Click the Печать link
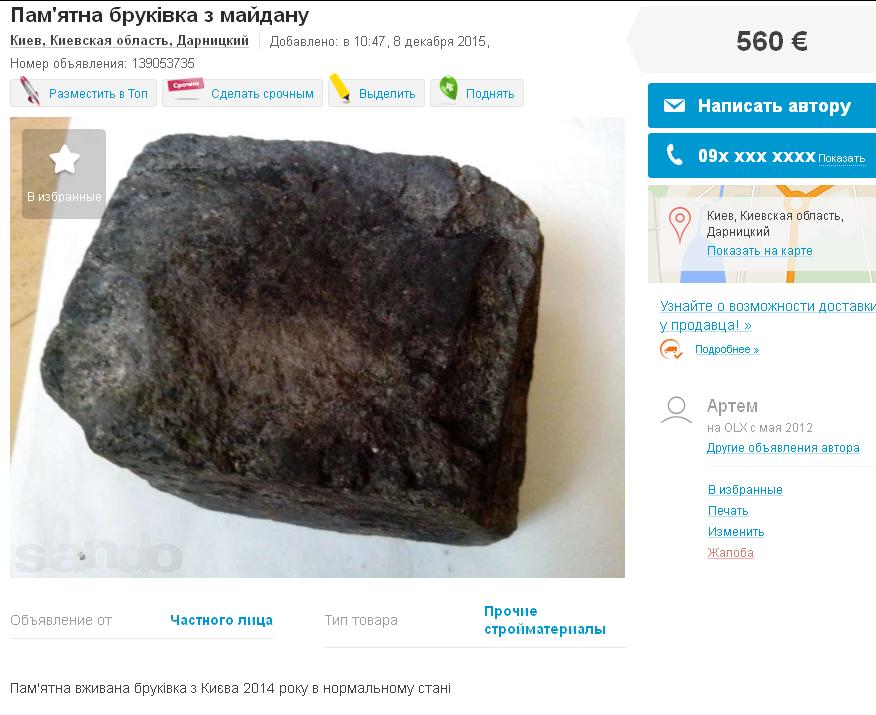 coord(727,511)
